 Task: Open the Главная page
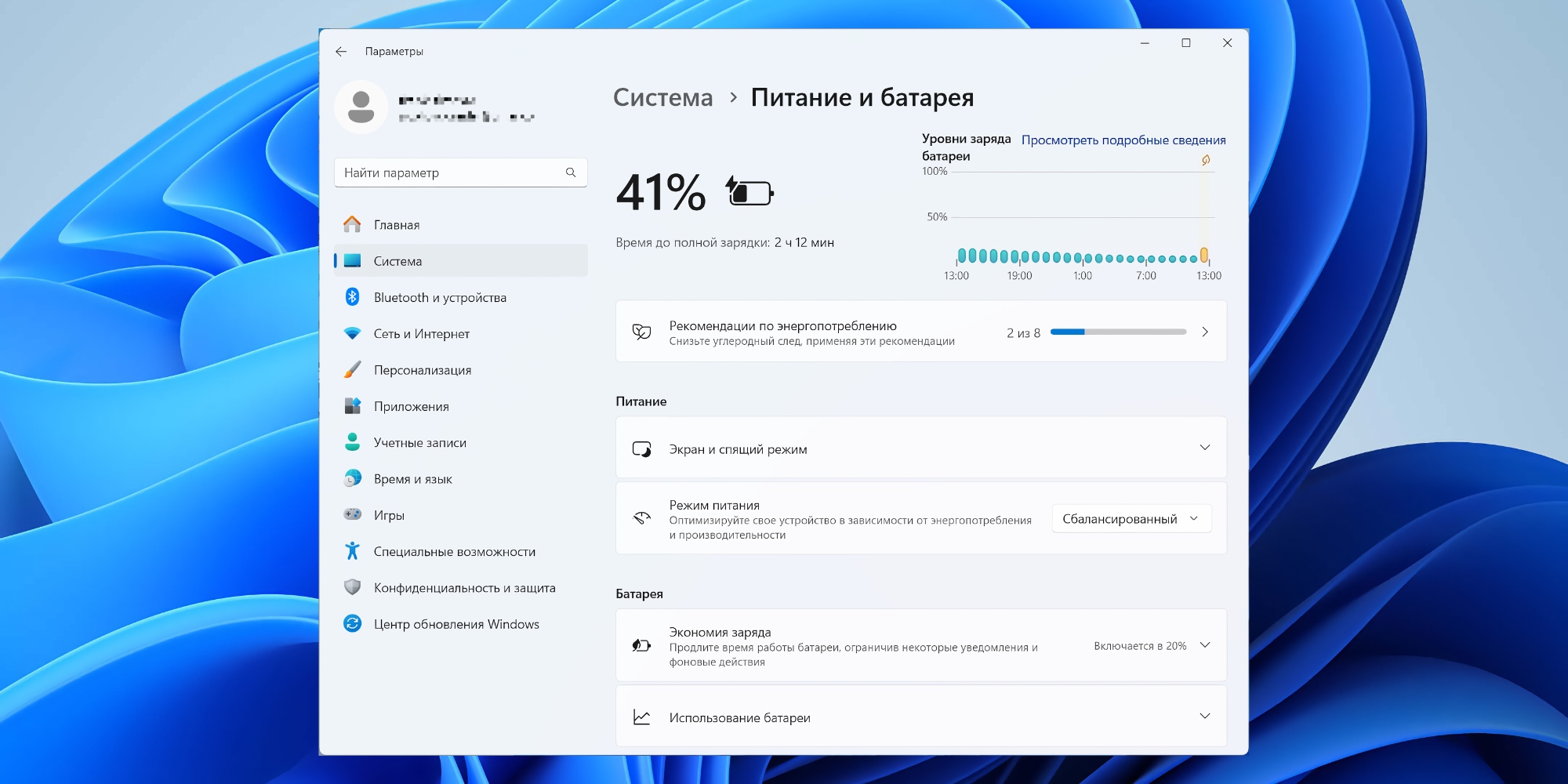pos(461,224)
